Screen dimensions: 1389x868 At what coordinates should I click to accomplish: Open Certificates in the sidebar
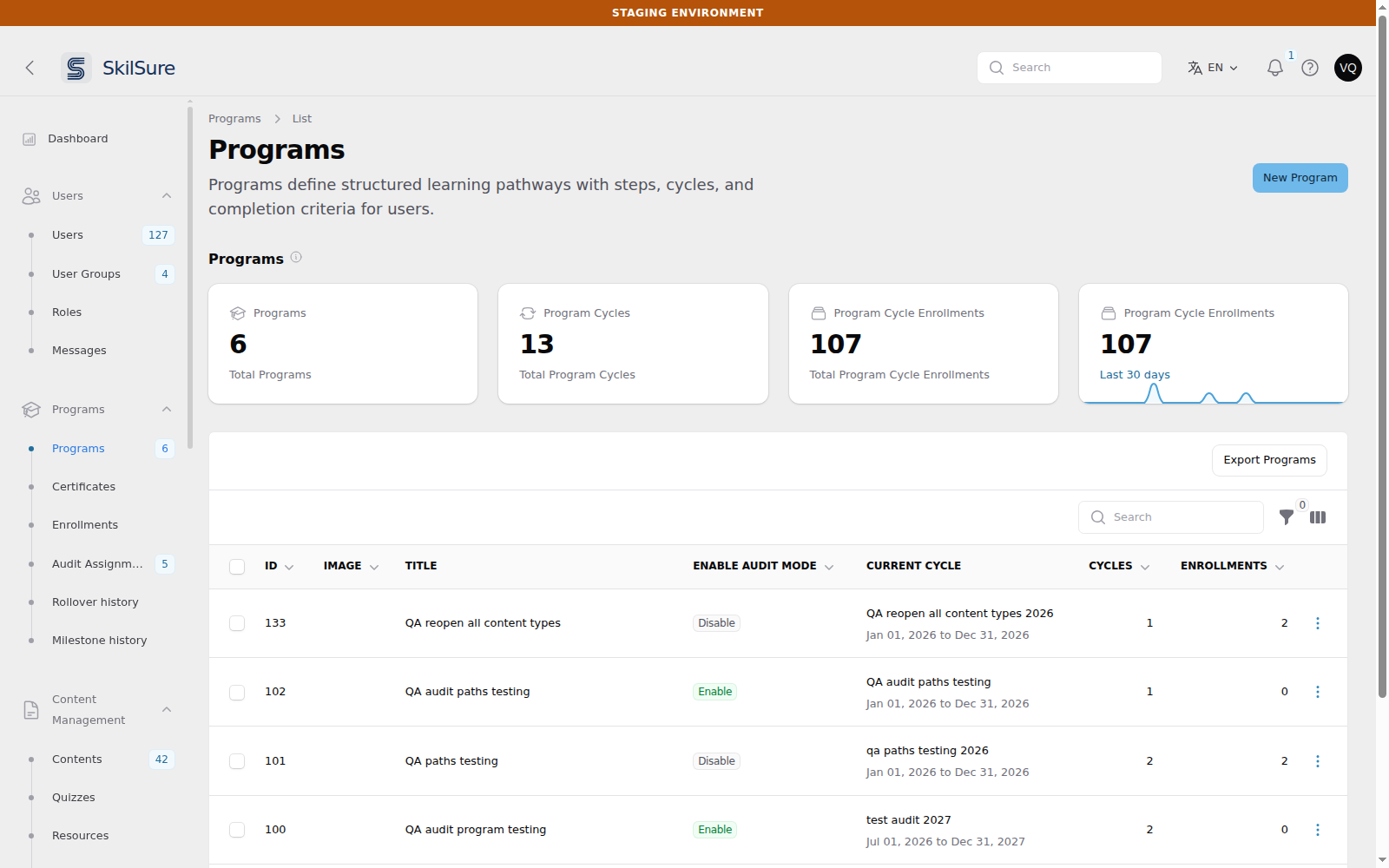pyautogui.click(x=83, y=487)
